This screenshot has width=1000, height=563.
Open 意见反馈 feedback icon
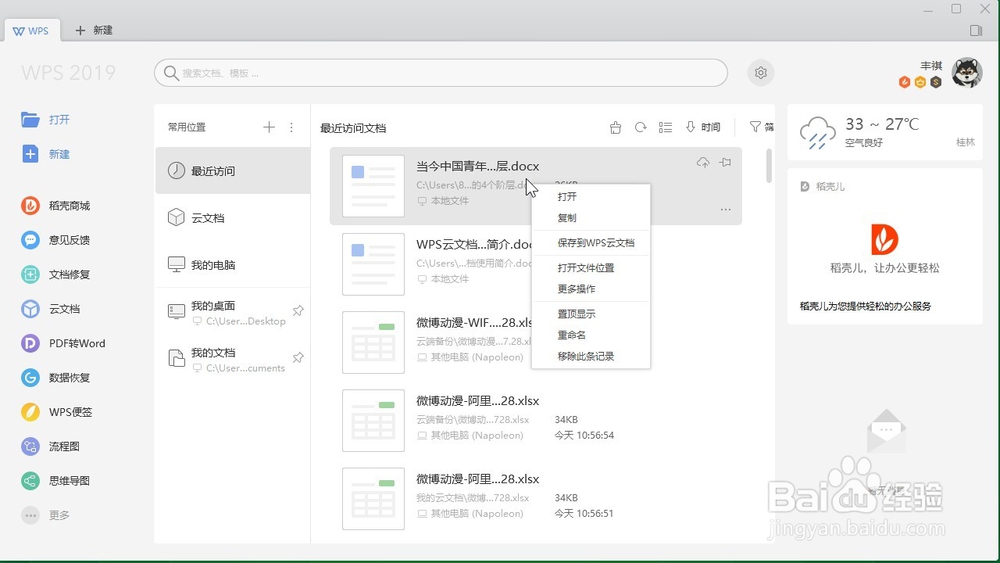click(30, 240)
